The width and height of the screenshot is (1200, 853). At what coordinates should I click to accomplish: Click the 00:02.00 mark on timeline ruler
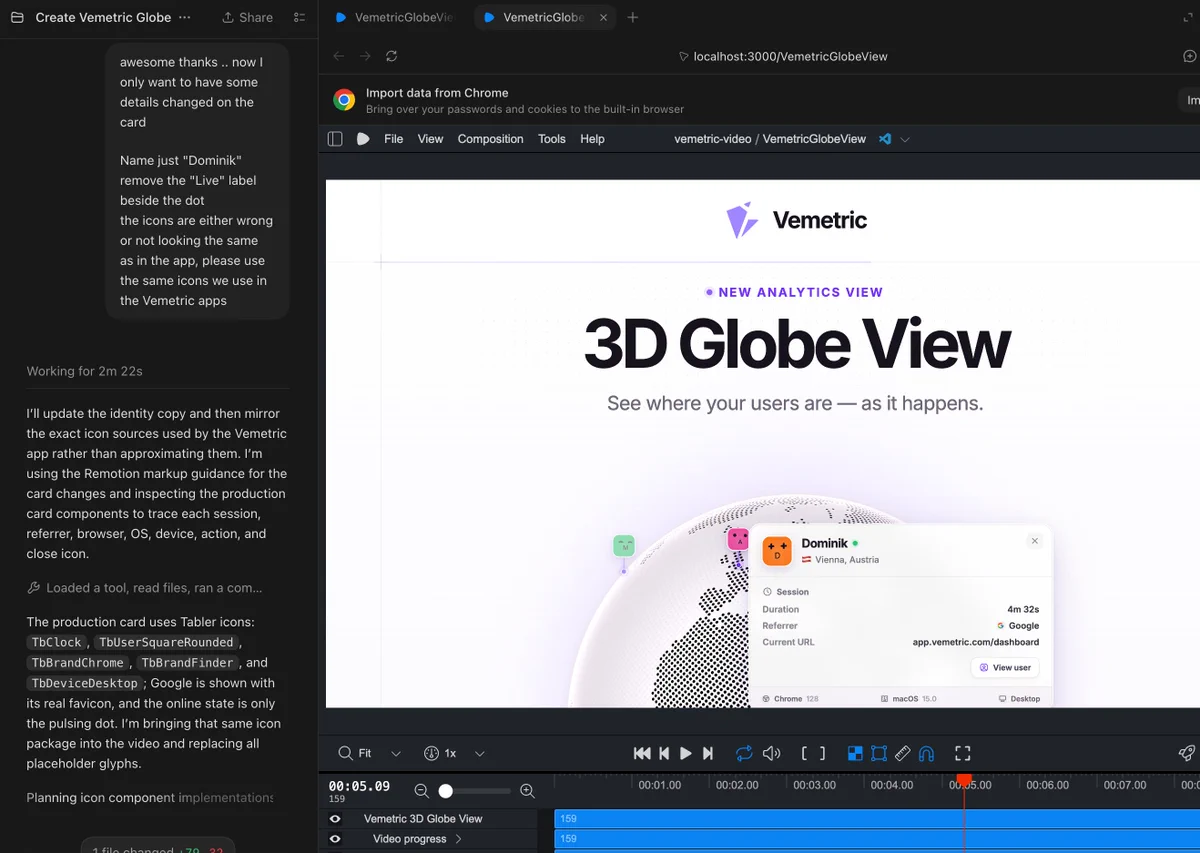pos(737,785)
